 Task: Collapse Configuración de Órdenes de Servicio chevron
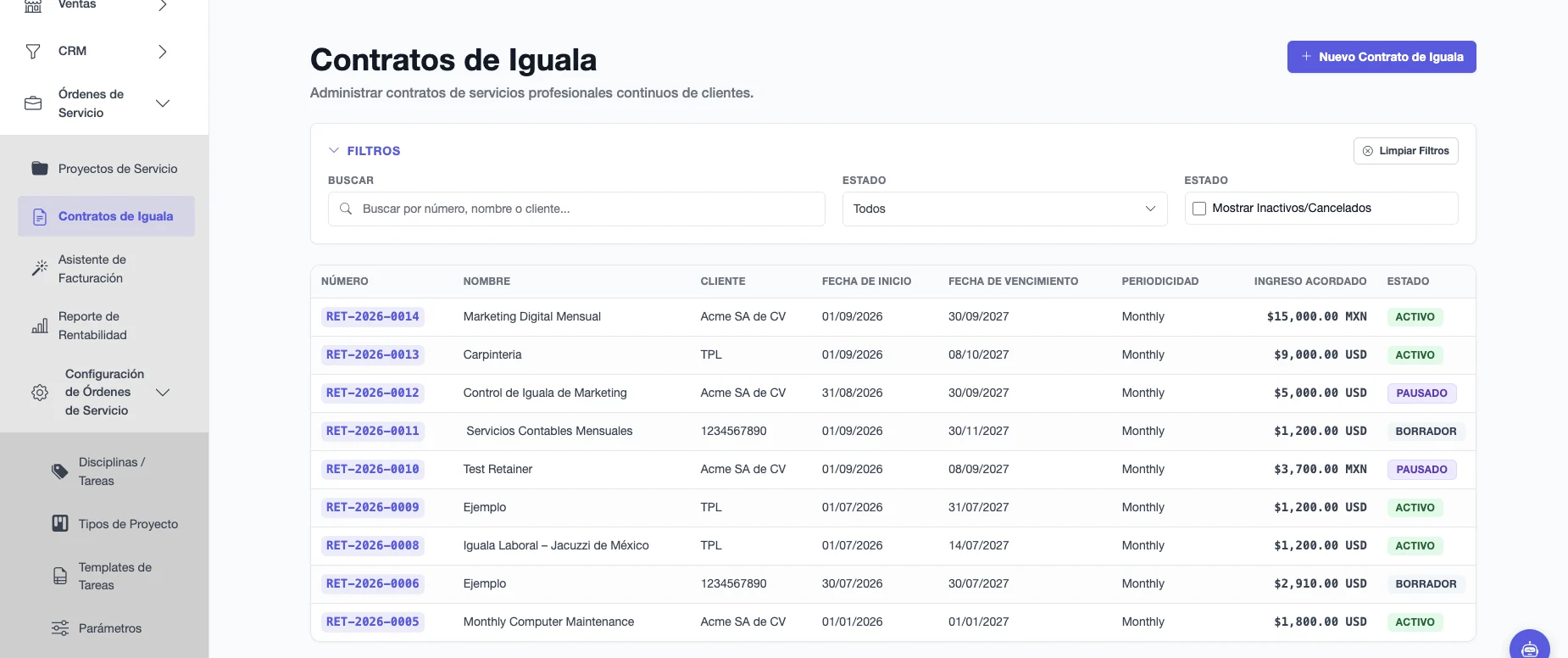163,393
